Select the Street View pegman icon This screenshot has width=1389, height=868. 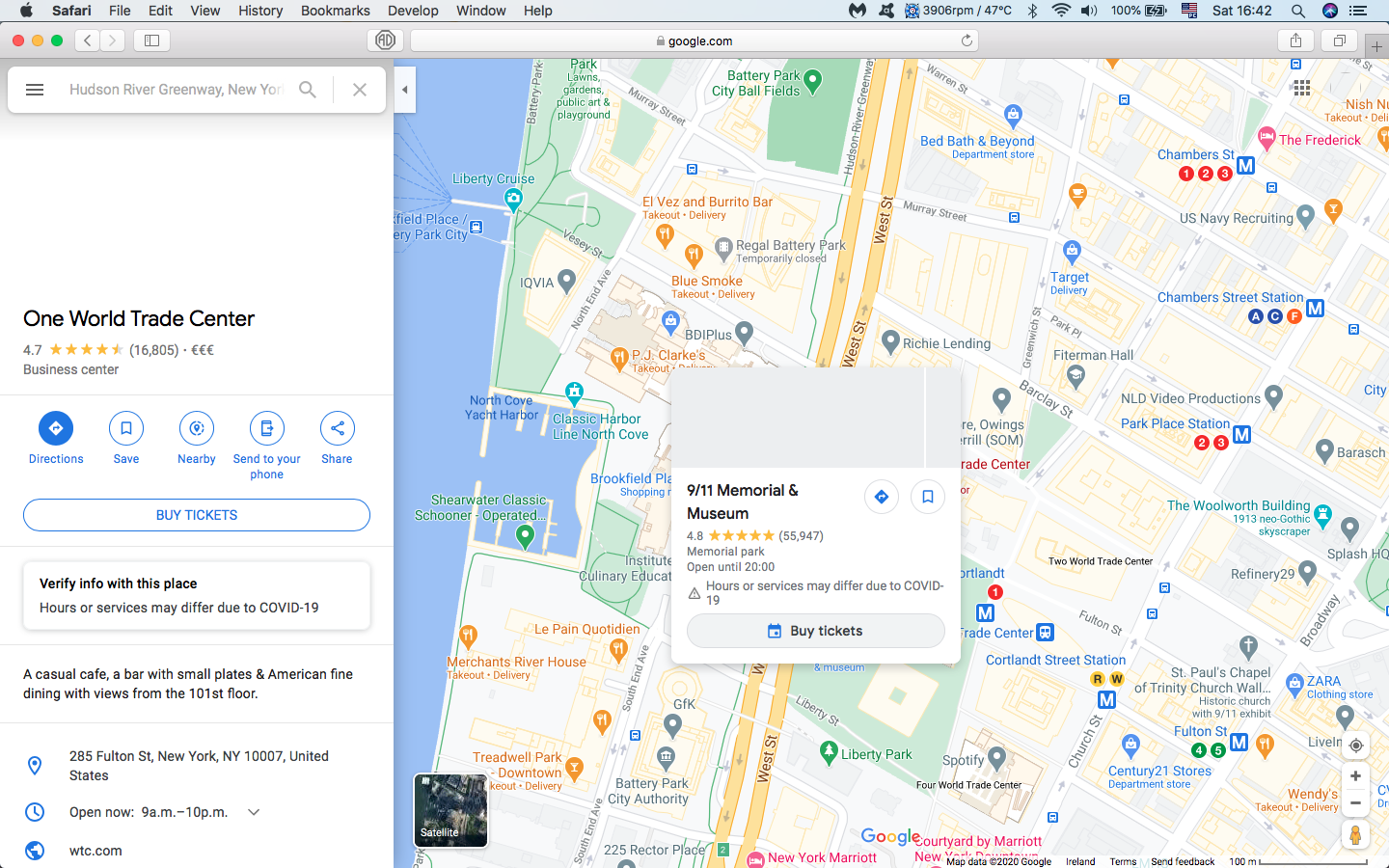pyautogui.click(x=1355, y=834)
